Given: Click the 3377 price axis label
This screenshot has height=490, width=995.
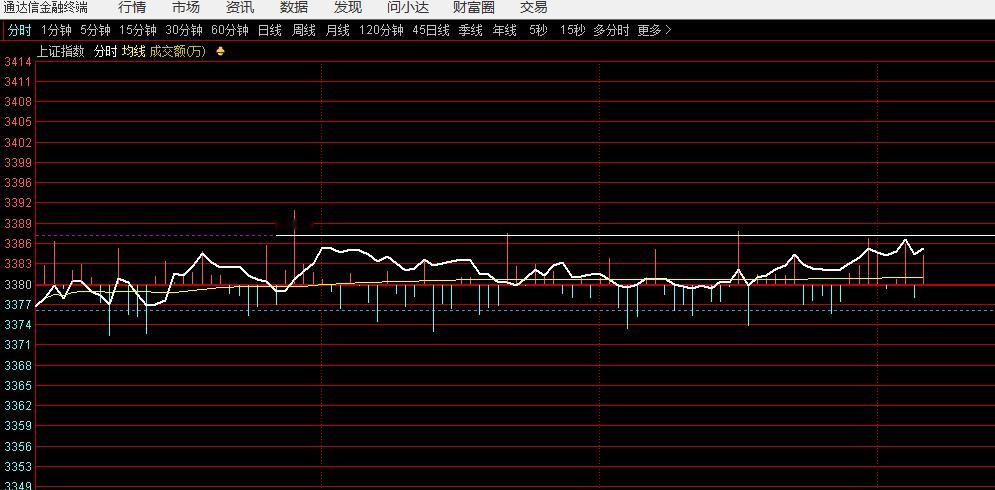Looking at the screenshot, I should point(16,305).
